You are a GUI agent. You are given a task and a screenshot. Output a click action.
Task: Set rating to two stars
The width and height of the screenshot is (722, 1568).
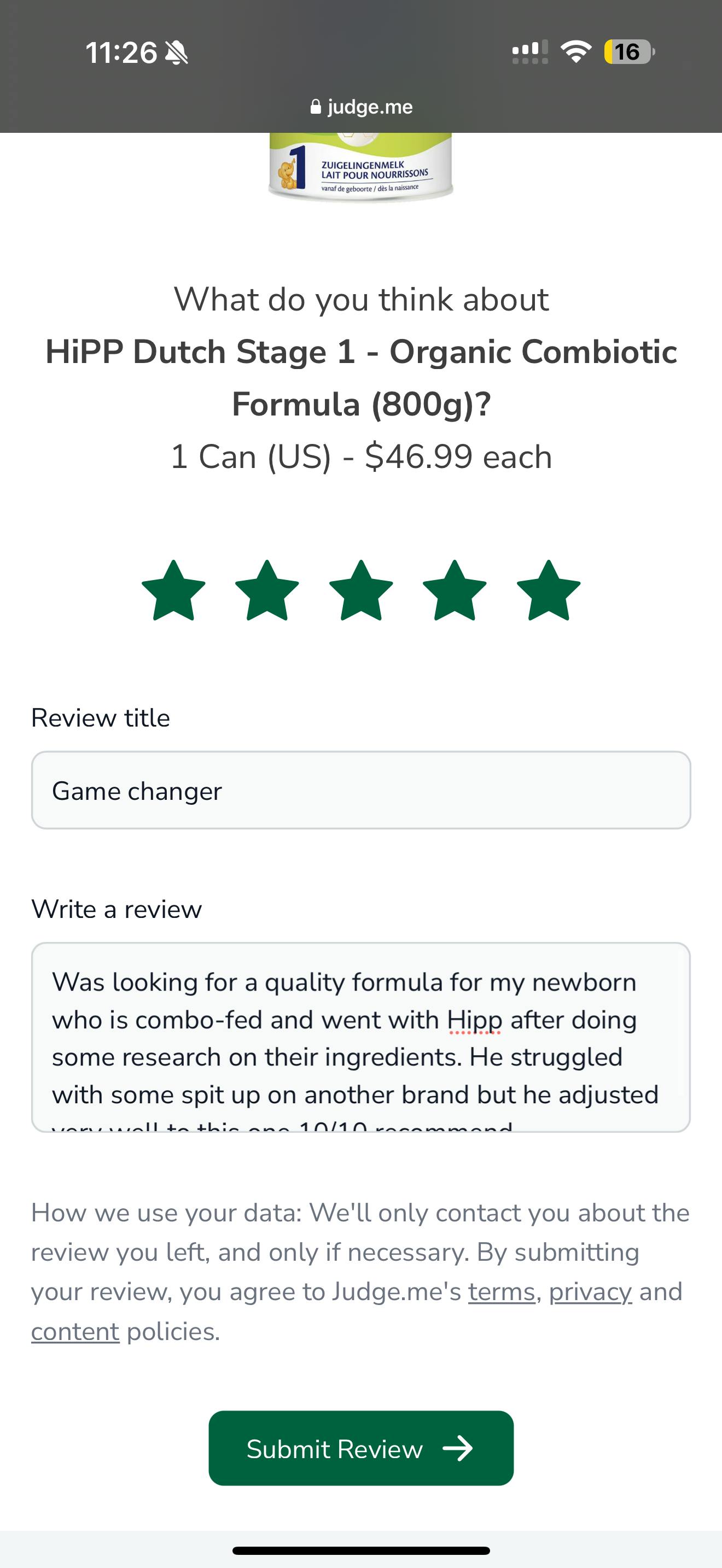coord(267,591)
